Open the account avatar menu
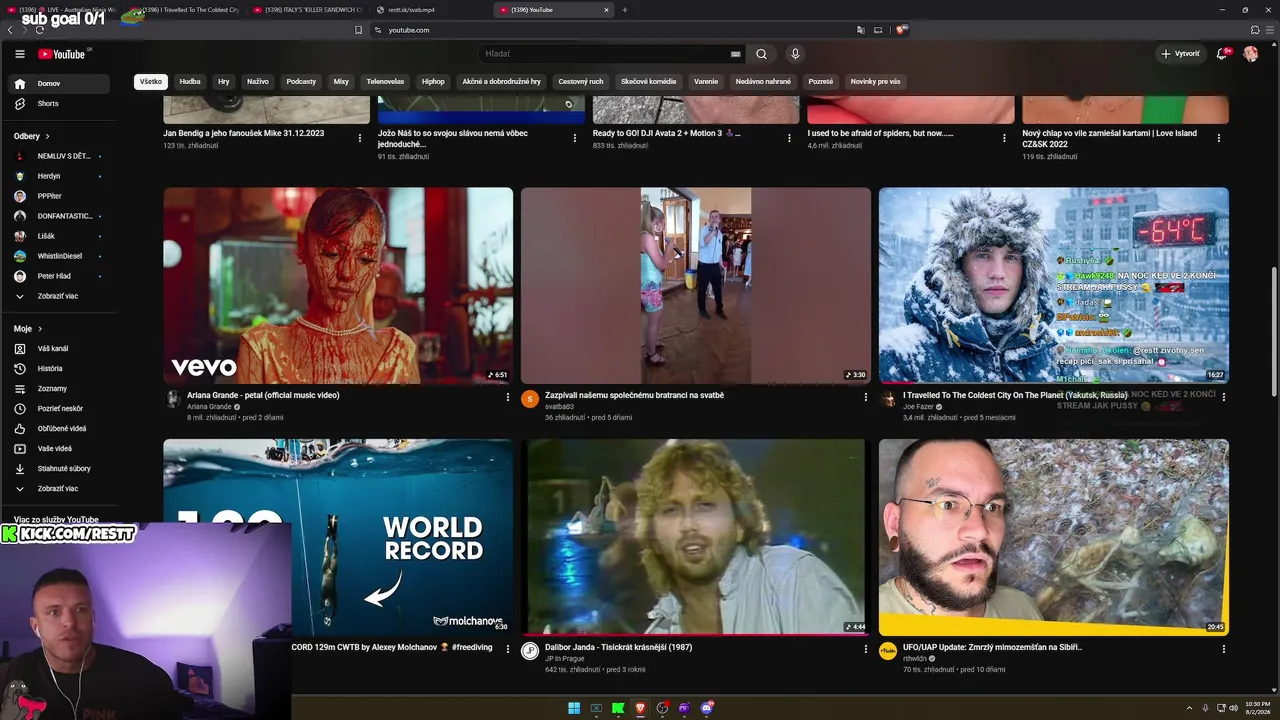Viewport: 1280px width, 720px height. coord(1250,54)
